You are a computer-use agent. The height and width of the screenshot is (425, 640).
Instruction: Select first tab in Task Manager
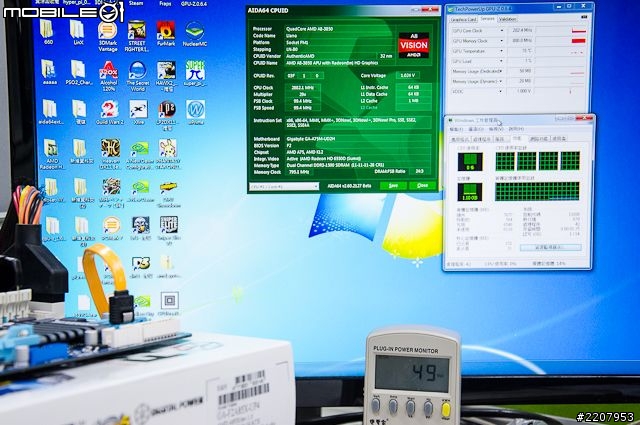(x=460, y=139)
